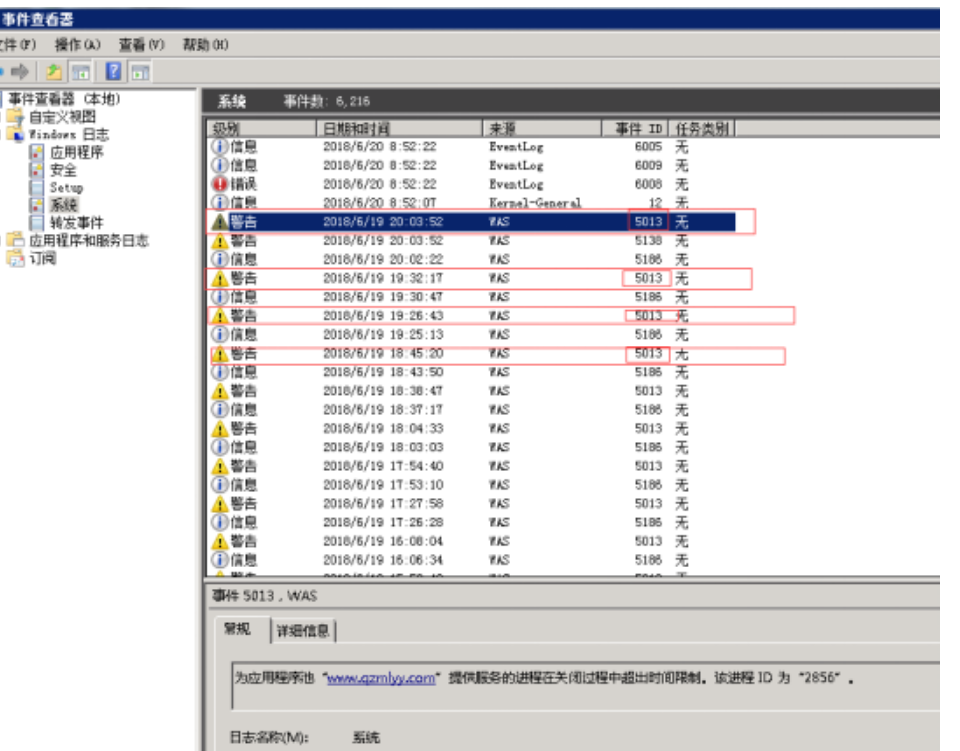The image size is (960, 751).
Task: Click the forward arrow toolbar button
Action: pyautogui.click(x=22, y=72)
